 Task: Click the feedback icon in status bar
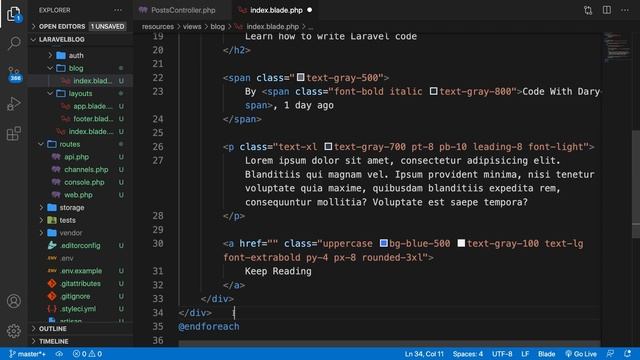point(610,354)
